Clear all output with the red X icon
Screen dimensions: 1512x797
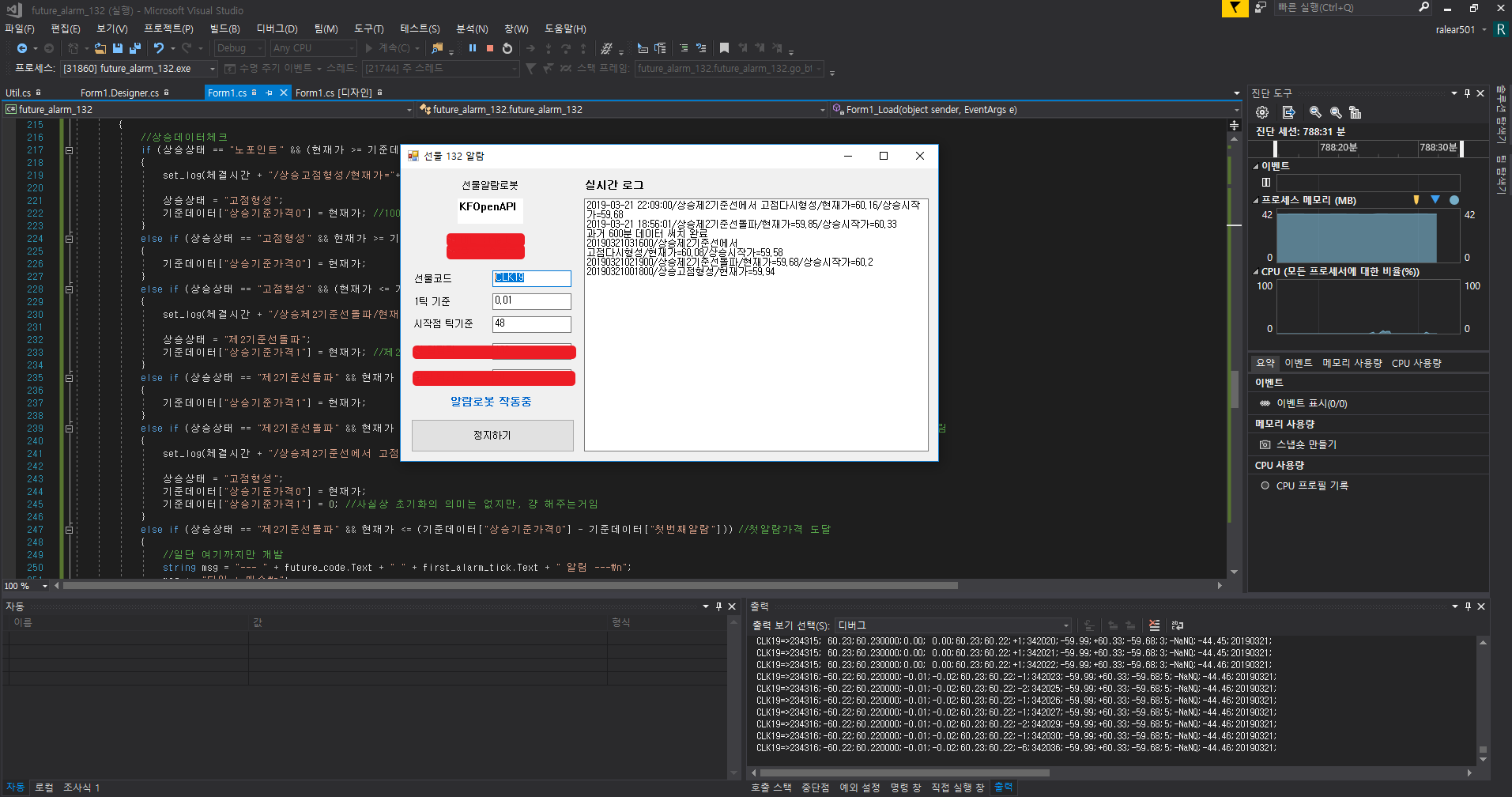point(1155,625)
